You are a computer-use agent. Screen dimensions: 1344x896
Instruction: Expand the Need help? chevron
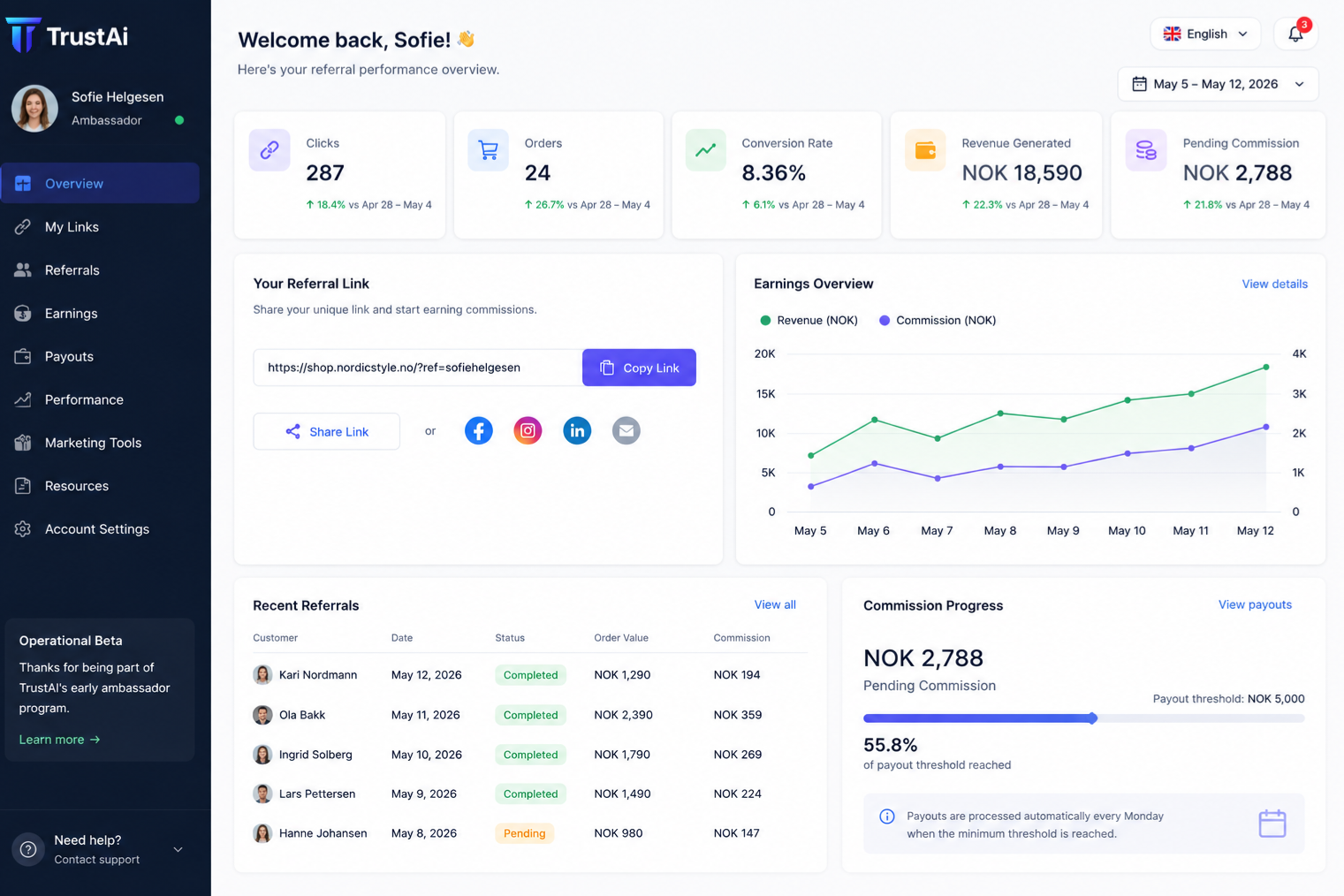178,849
